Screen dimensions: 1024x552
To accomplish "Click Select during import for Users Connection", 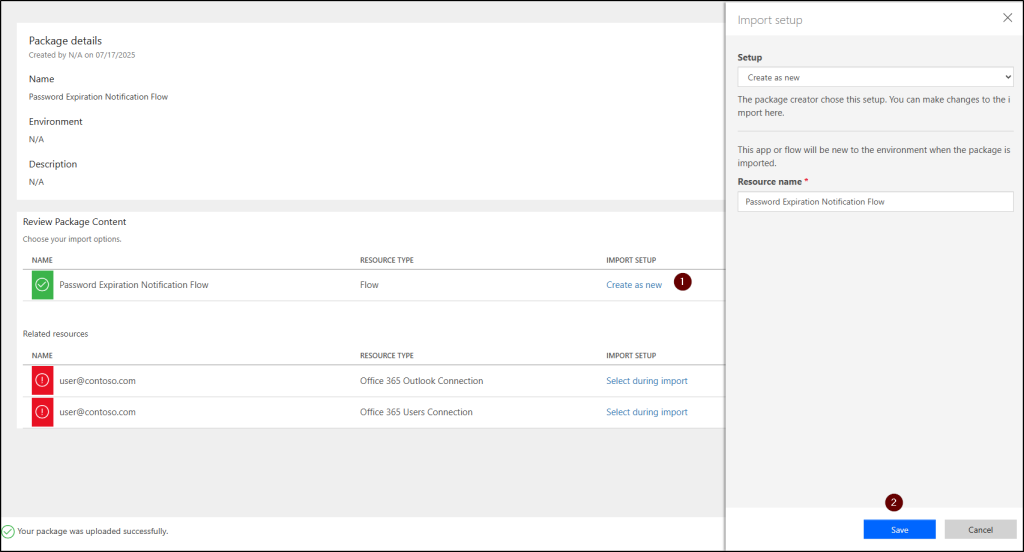I will pos(647,412).
